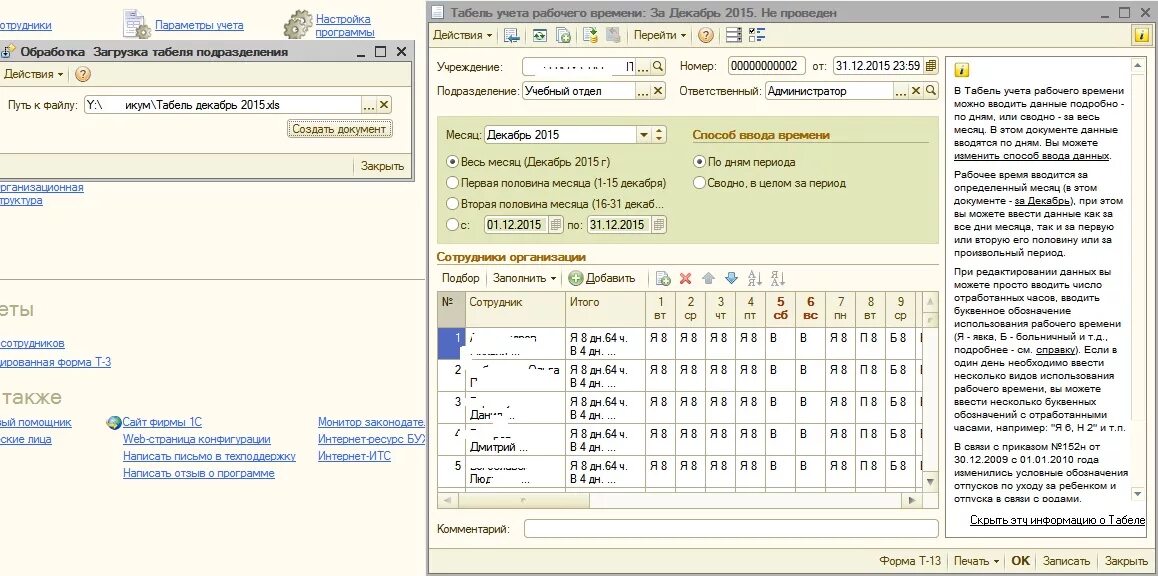The image size is (1158, 576).
Task: Click the post document icon with coins
Action: (589, 35)
